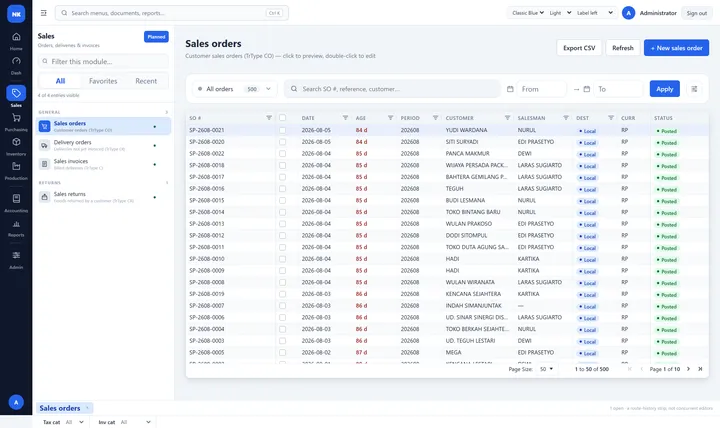Click the Search SO # field

(x=392, y=89)
